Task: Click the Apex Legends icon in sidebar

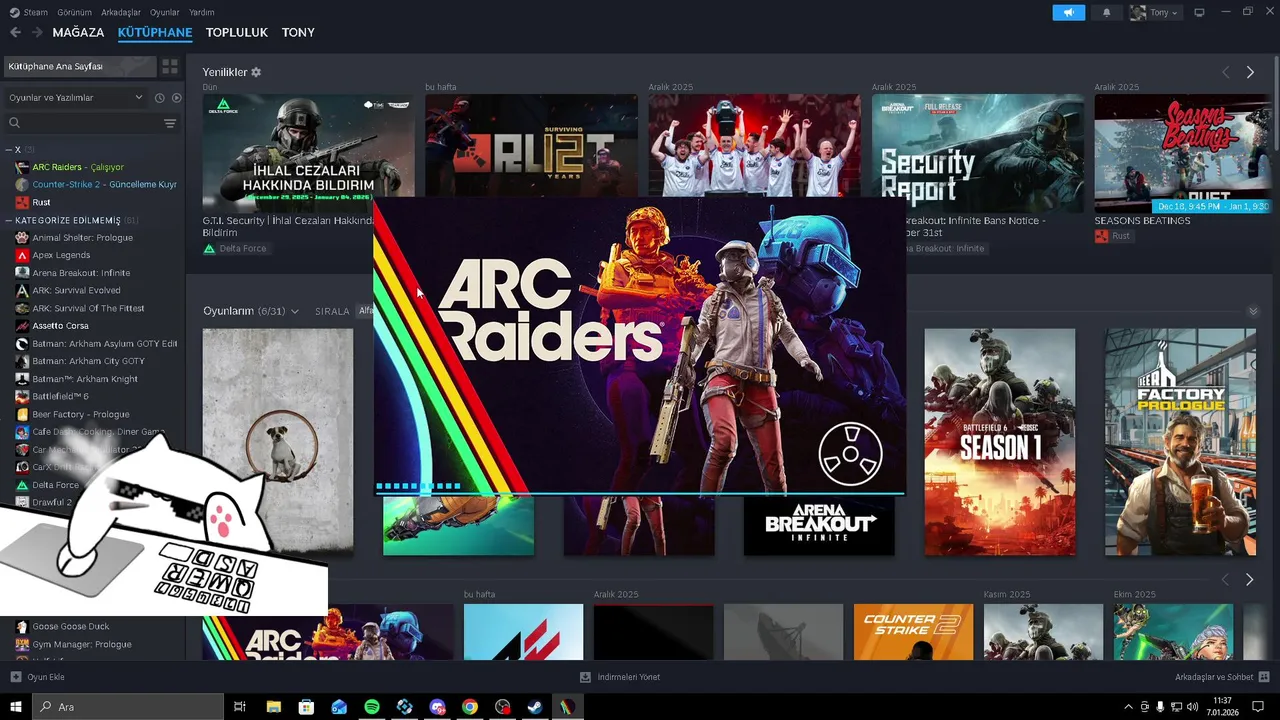Action: pyautogui.click(x=22, y=255)
